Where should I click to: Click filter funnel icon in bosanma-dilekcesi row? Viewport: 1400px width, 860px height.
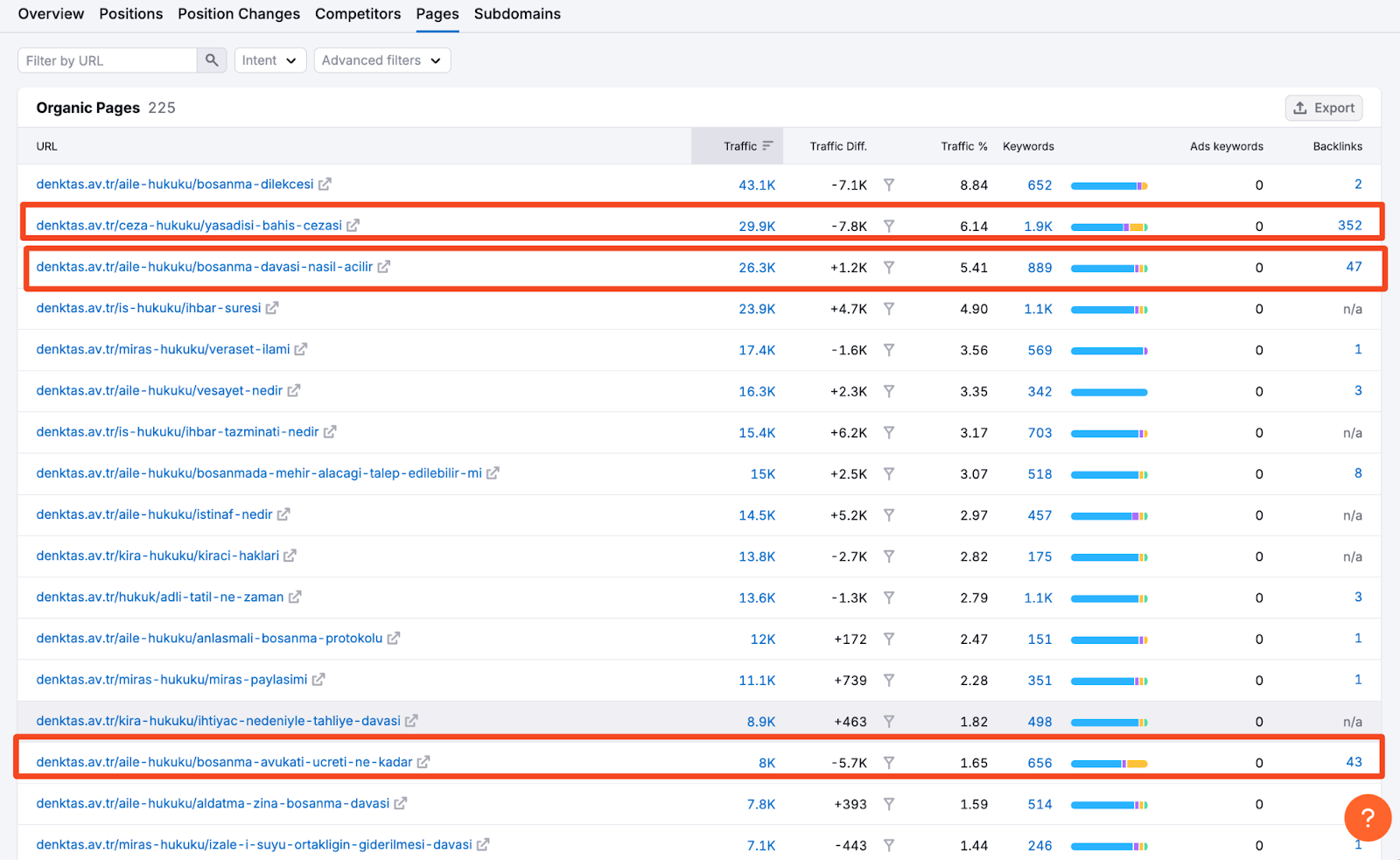(x=889, y=185)
